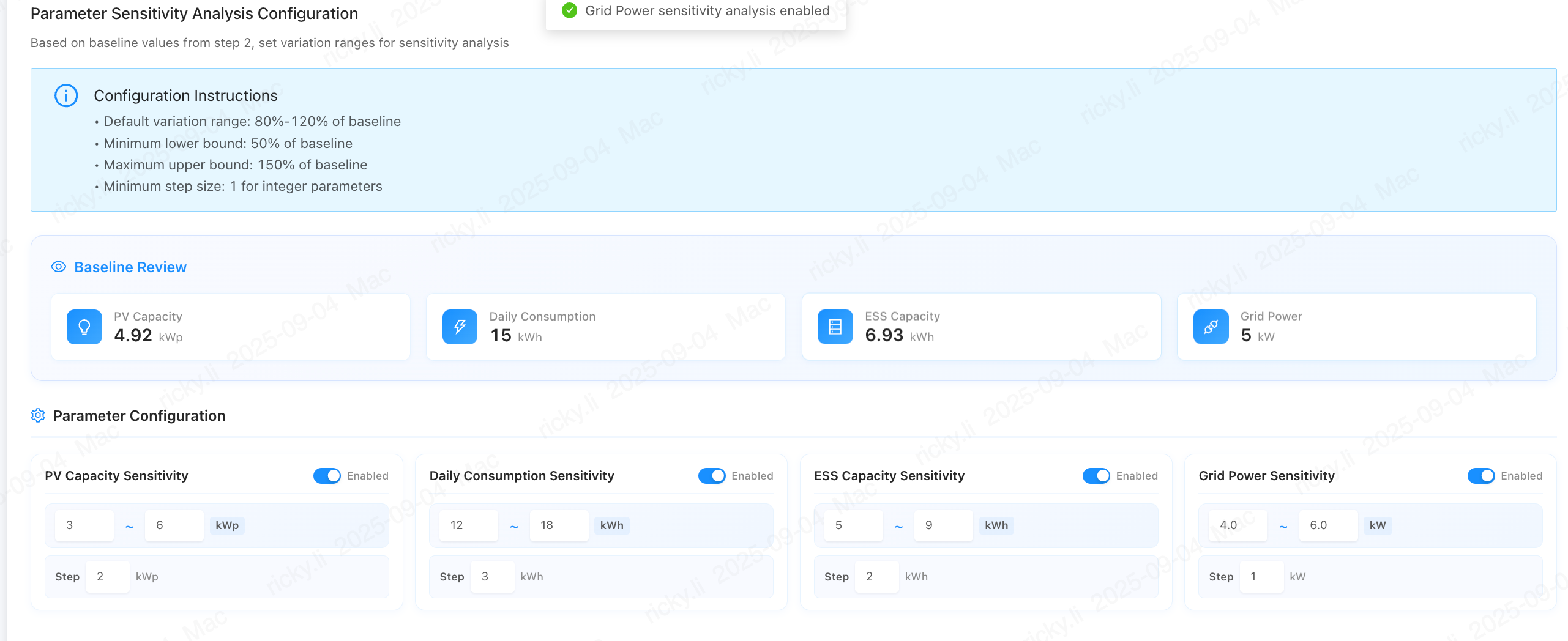Click ESS Capacity baseline value 6.93
The image size is (1568, 641).
coord(884,335)
